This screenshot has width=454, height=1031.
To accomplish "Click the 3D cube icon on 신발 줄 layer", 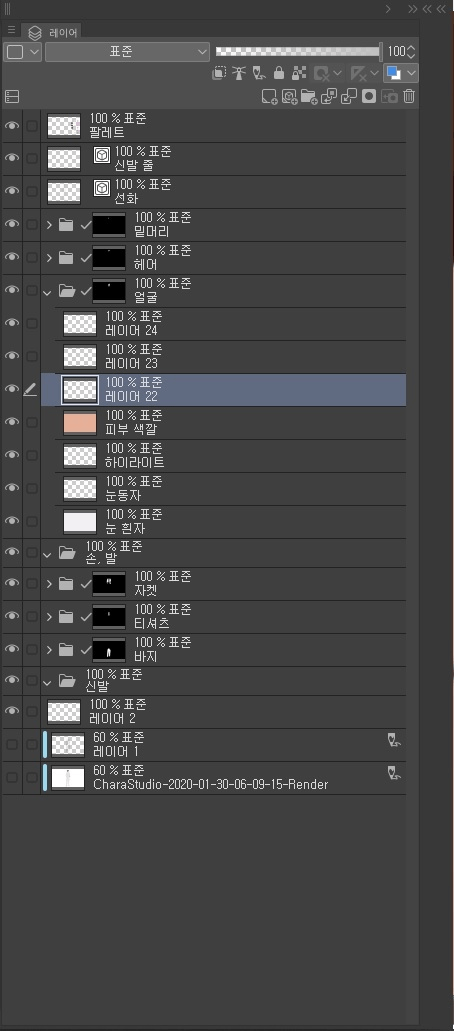I will [x=102, y=156].
